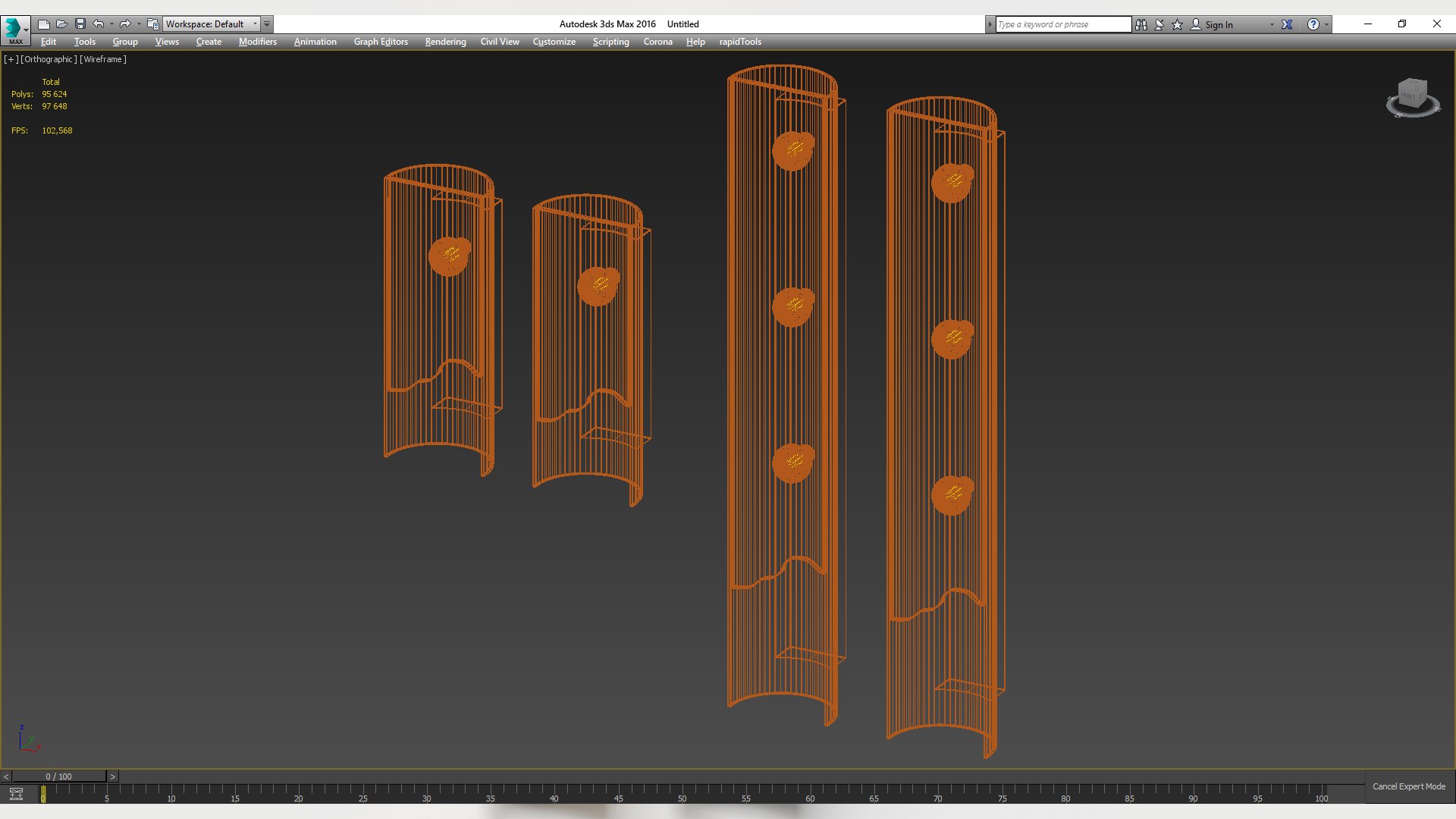Screen dimensions: 1456x819
Task: Open Favorites with the star icon
Action: point(1178,24)
